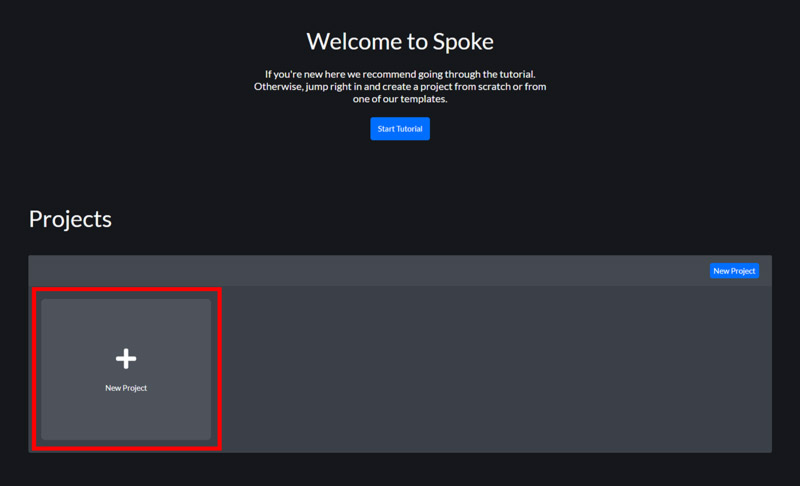Click the Start Tutorial button
Image resolution: width=800 pixels, height=486 pixels.
click(399, 129)
